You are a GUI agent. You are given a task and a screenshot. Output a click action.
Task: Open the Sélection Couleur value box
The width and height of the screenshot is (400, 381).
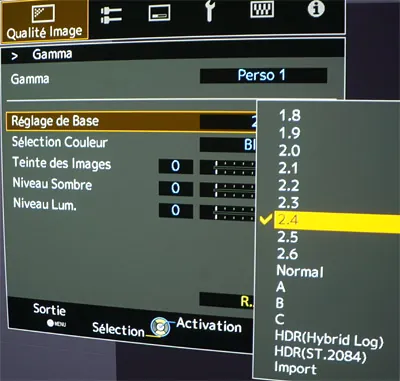click(228, 145)
